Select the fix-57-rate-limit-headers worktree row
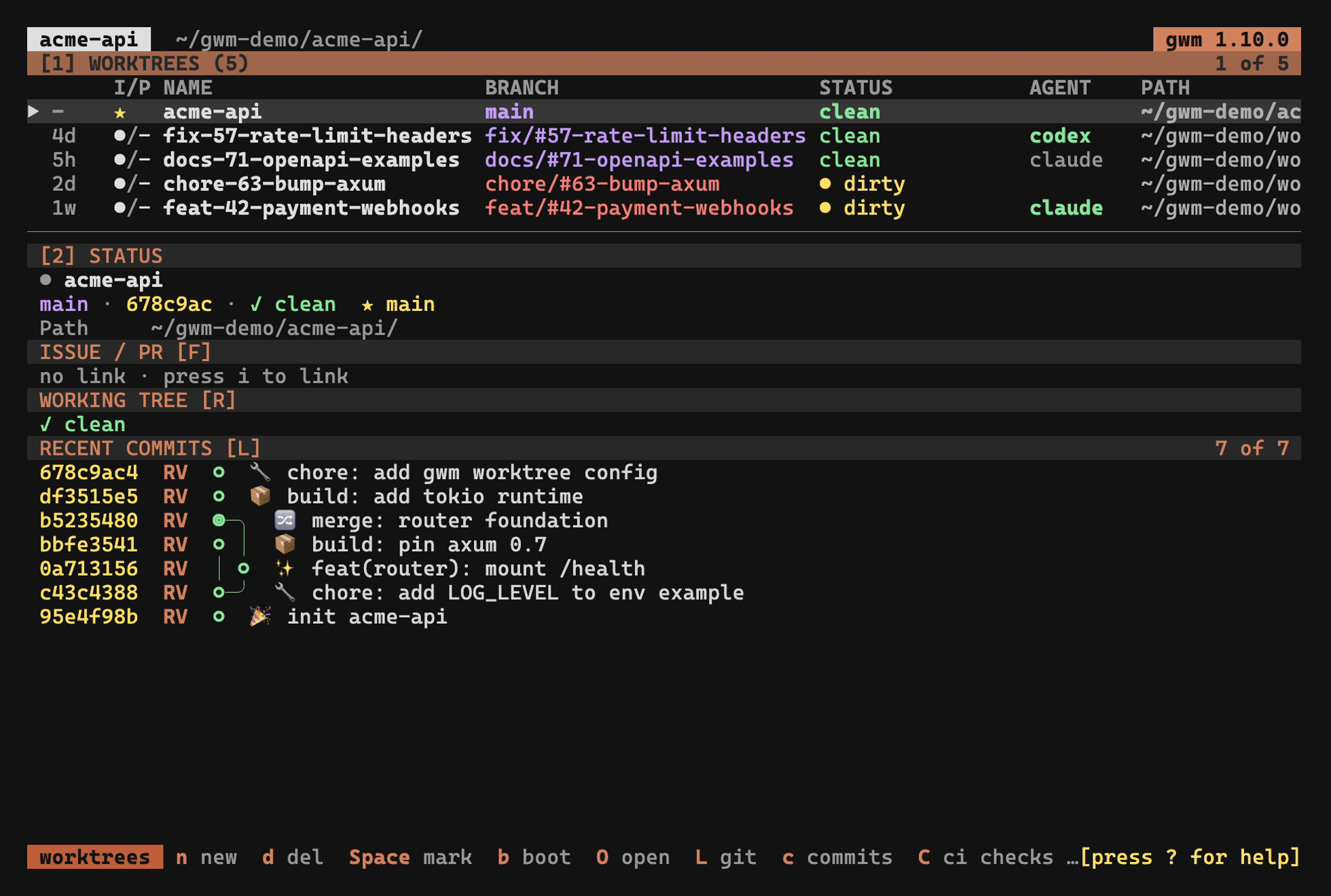Viewport: 1331px width, 896px height. point(664,136)
